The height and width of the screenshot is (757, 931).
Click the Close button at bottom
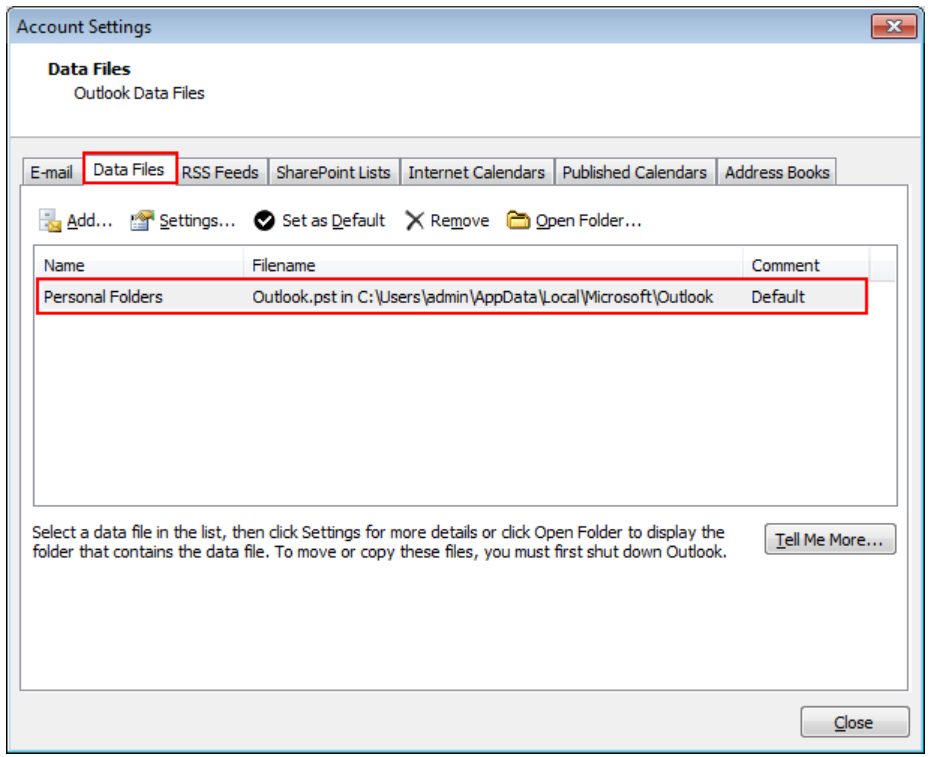[854, 722]
